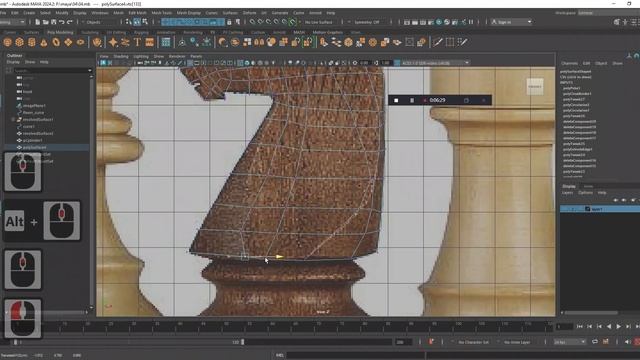The height and width of the screenshot is (360, 640).
Task: Open the viewport Shading menu
Action: click(121, 56)
